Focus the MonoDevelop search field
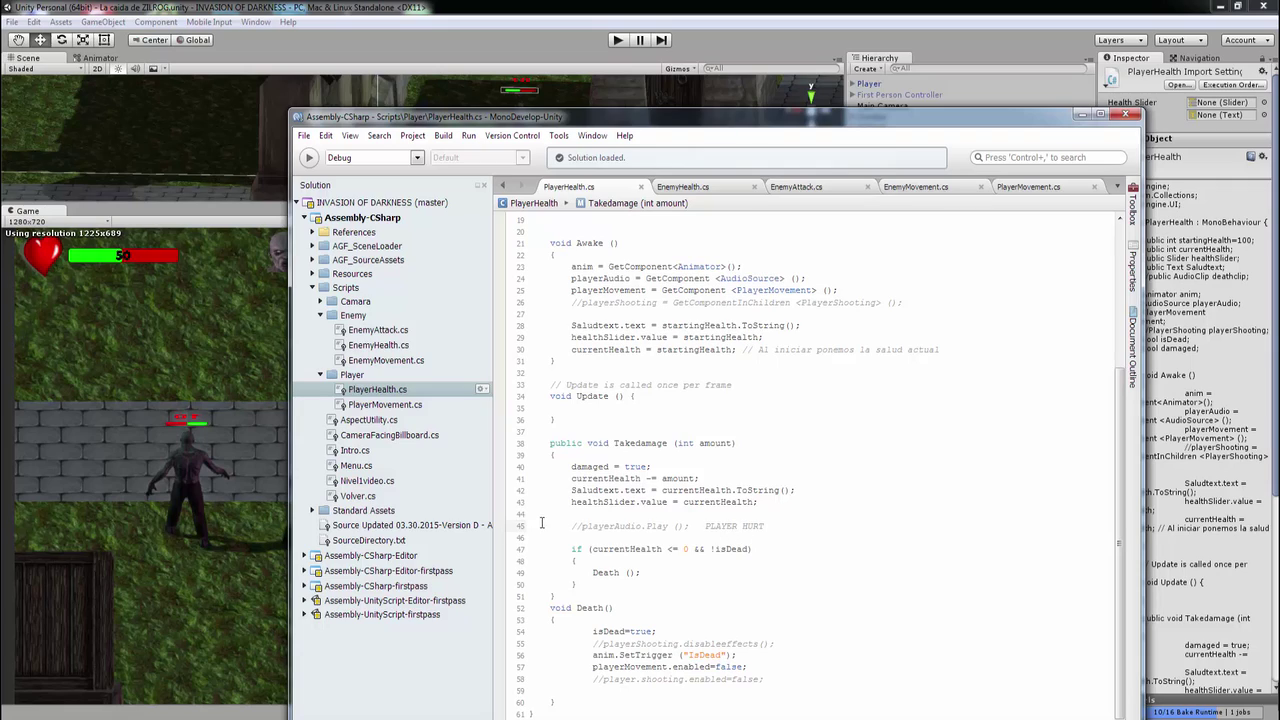Viewport: 1280px width, 720px height. coord(1048,158)
